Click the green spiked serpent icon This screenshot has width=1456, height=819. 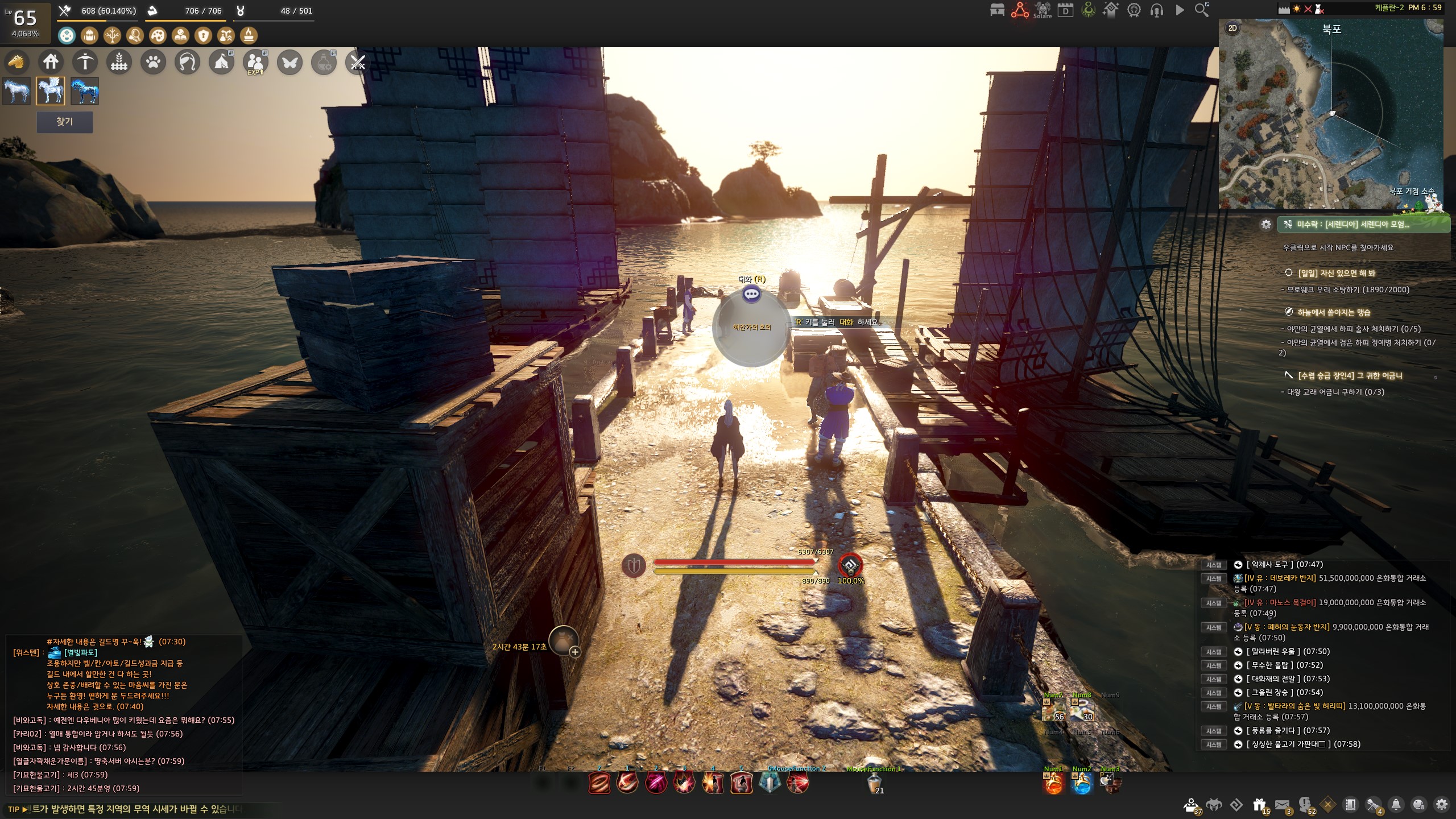(1088, 10)
